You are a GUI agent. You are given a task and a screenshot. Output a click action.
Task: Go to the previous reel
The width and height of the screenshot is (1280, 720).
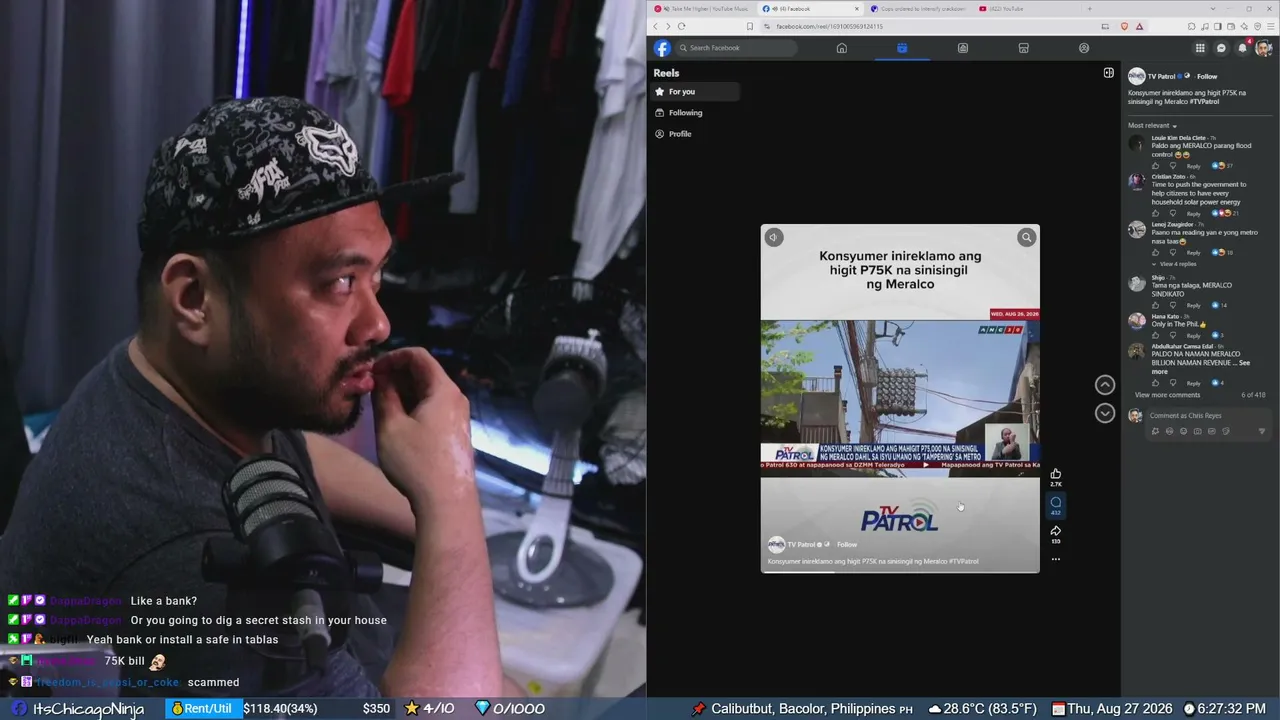coord(1105,385)
